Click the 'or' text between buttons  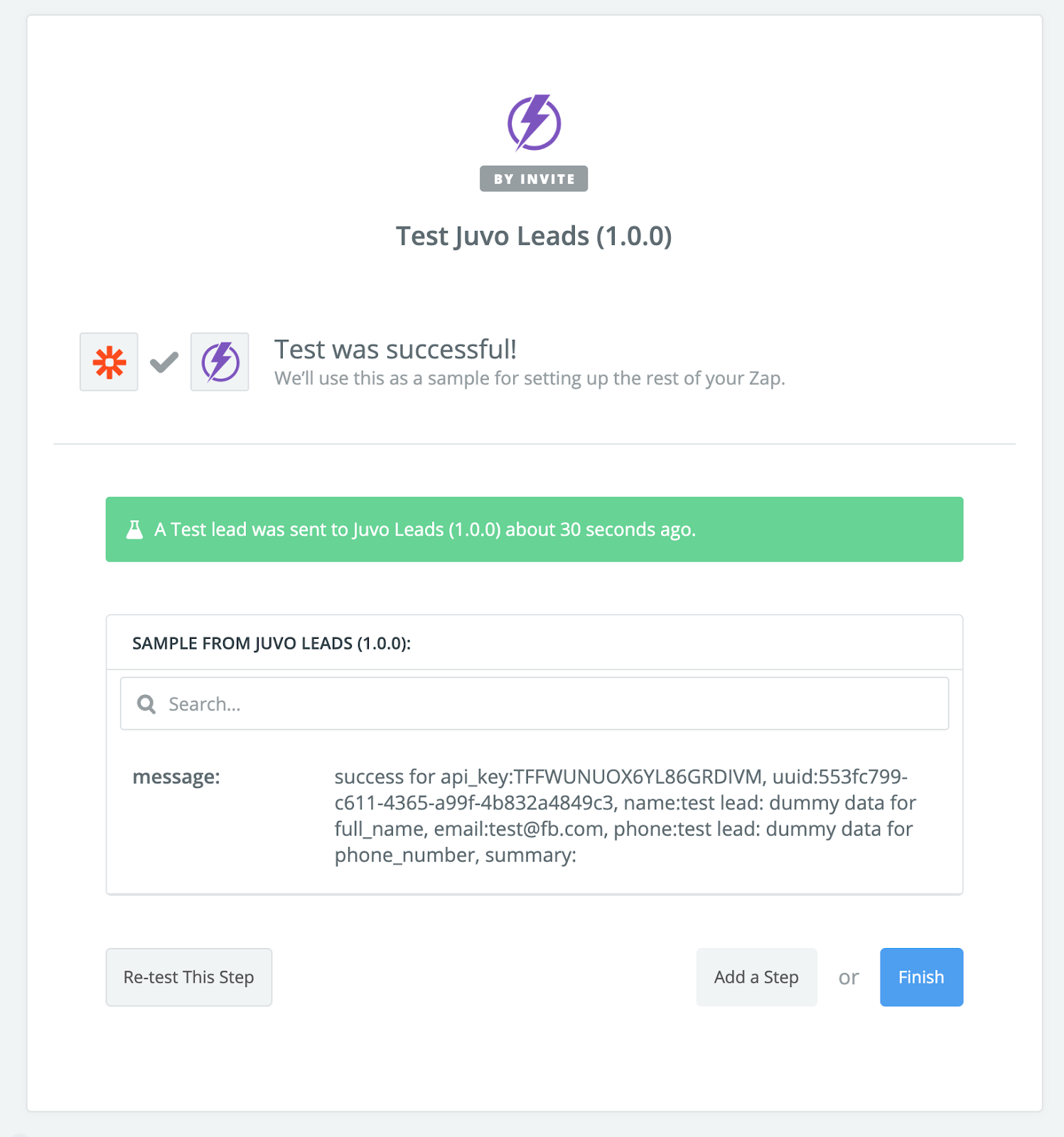[x=849, y=978]
